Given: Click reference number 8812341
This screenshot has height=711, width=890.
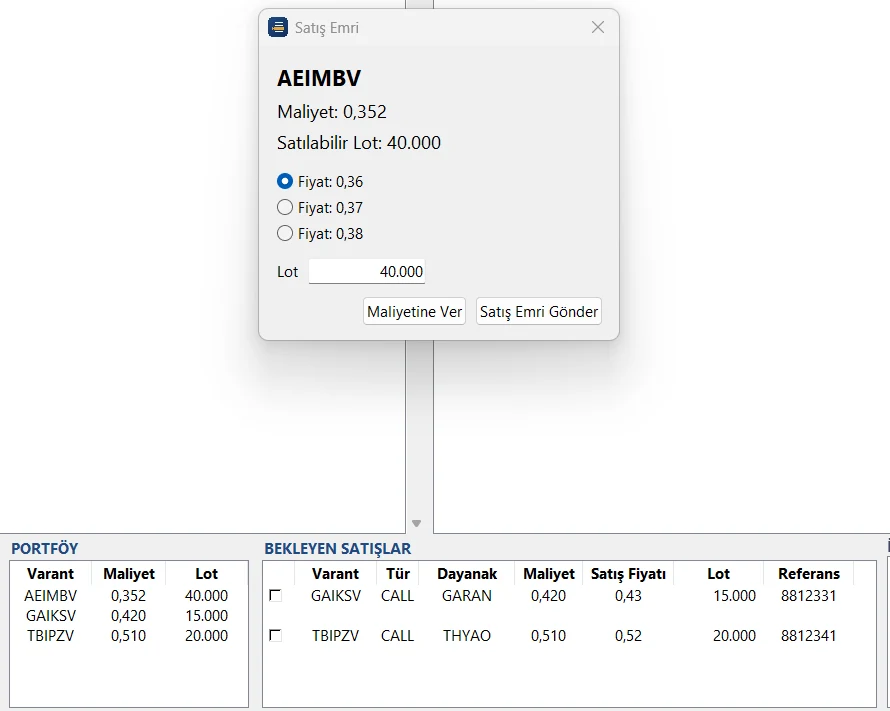Looking at the screenshot, I should tap(808, 636).
